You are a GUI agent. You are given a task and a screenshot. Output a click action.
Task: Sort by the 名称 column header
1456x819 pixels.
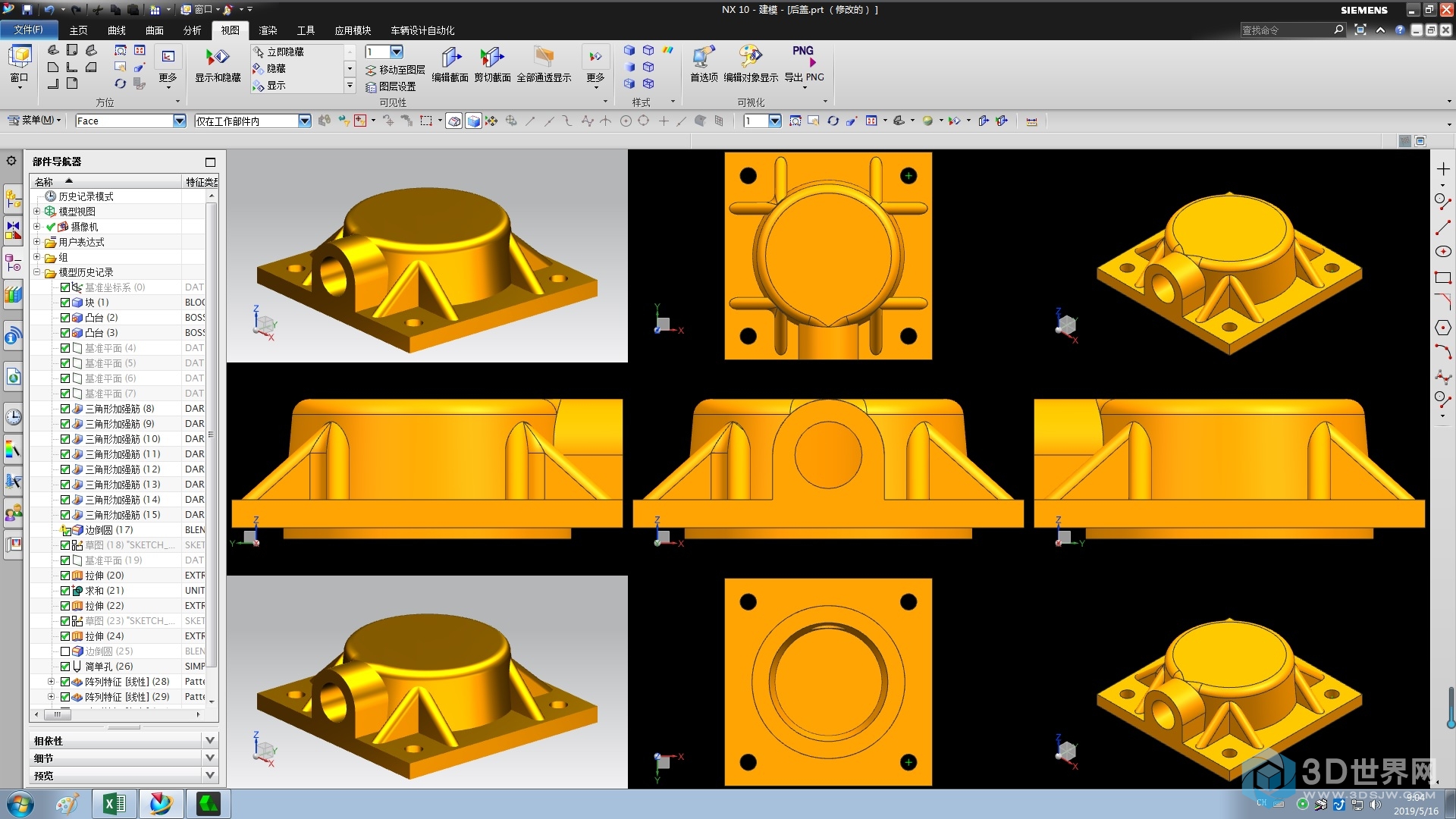105,181
